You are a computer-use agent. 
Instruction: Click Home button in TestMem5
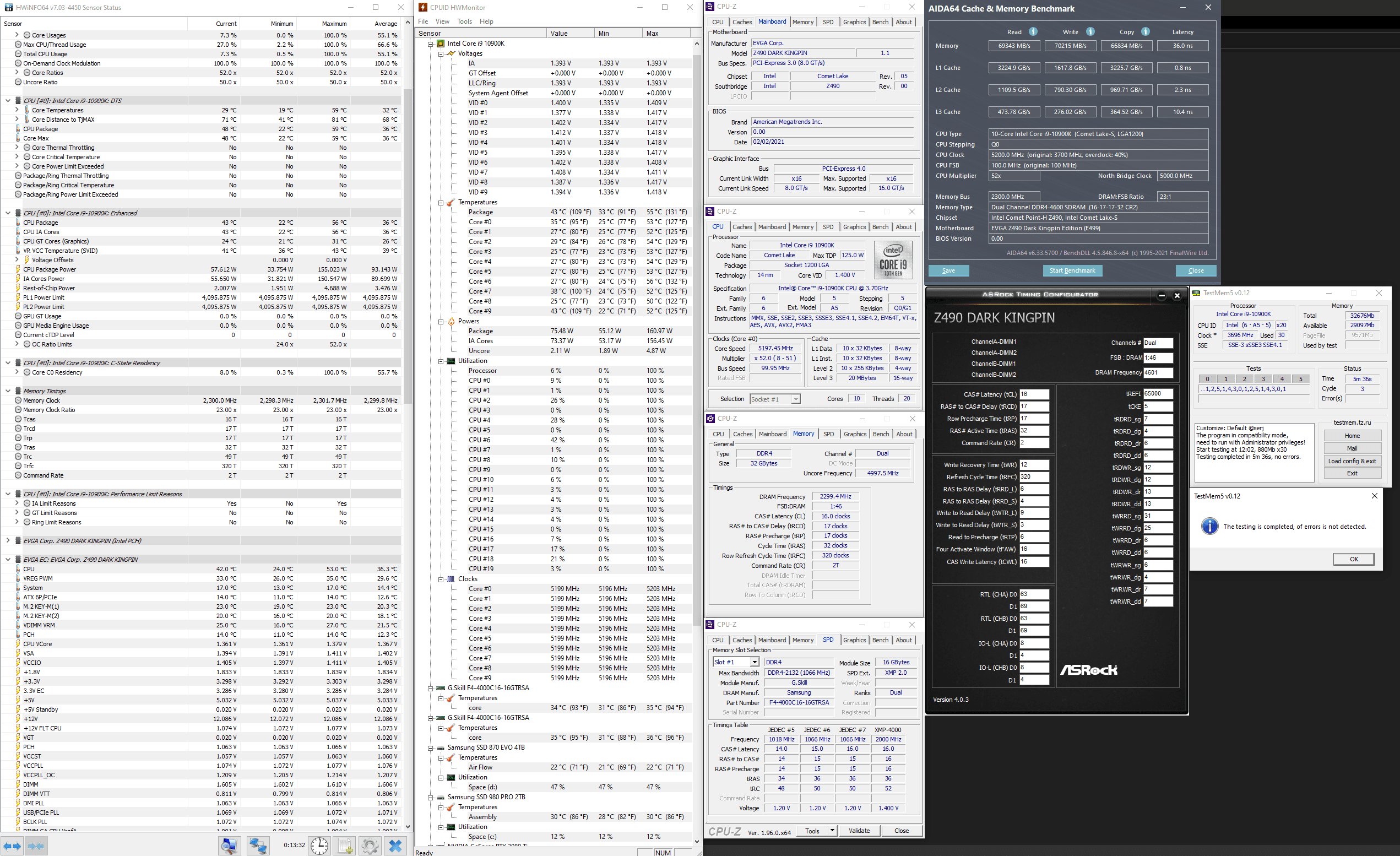[1352, 436]
